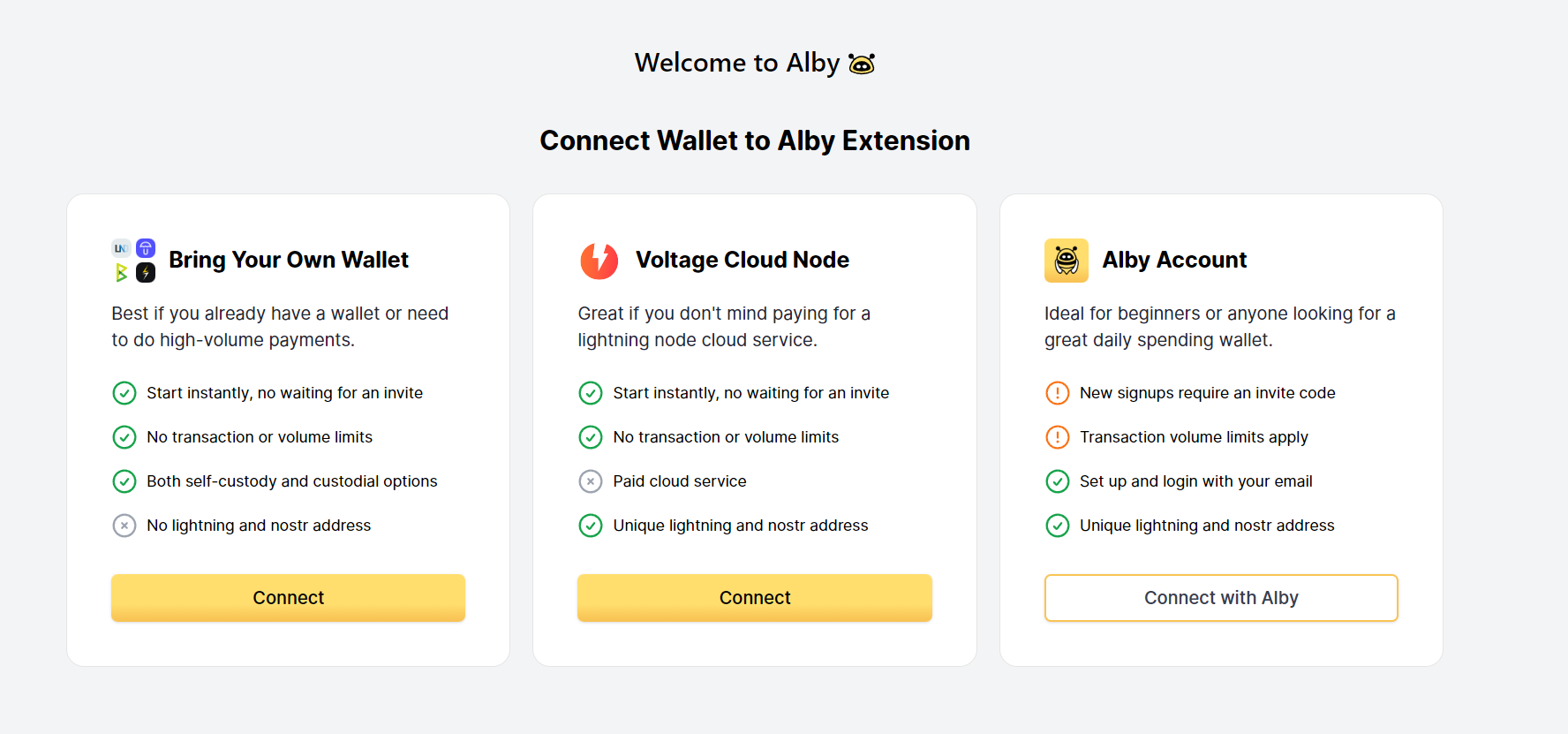Screen dimensions: 1568x734
Task: Click the Connect Wallet to Alby Extension title
Action: (x=754, y=140)
